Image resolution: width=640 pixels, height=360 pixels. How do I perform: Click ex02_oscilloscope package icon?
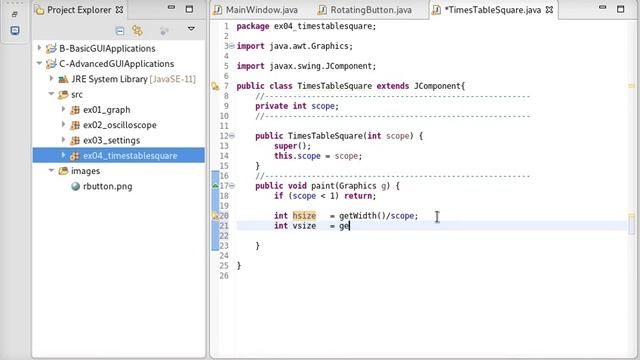click(75, 125)
